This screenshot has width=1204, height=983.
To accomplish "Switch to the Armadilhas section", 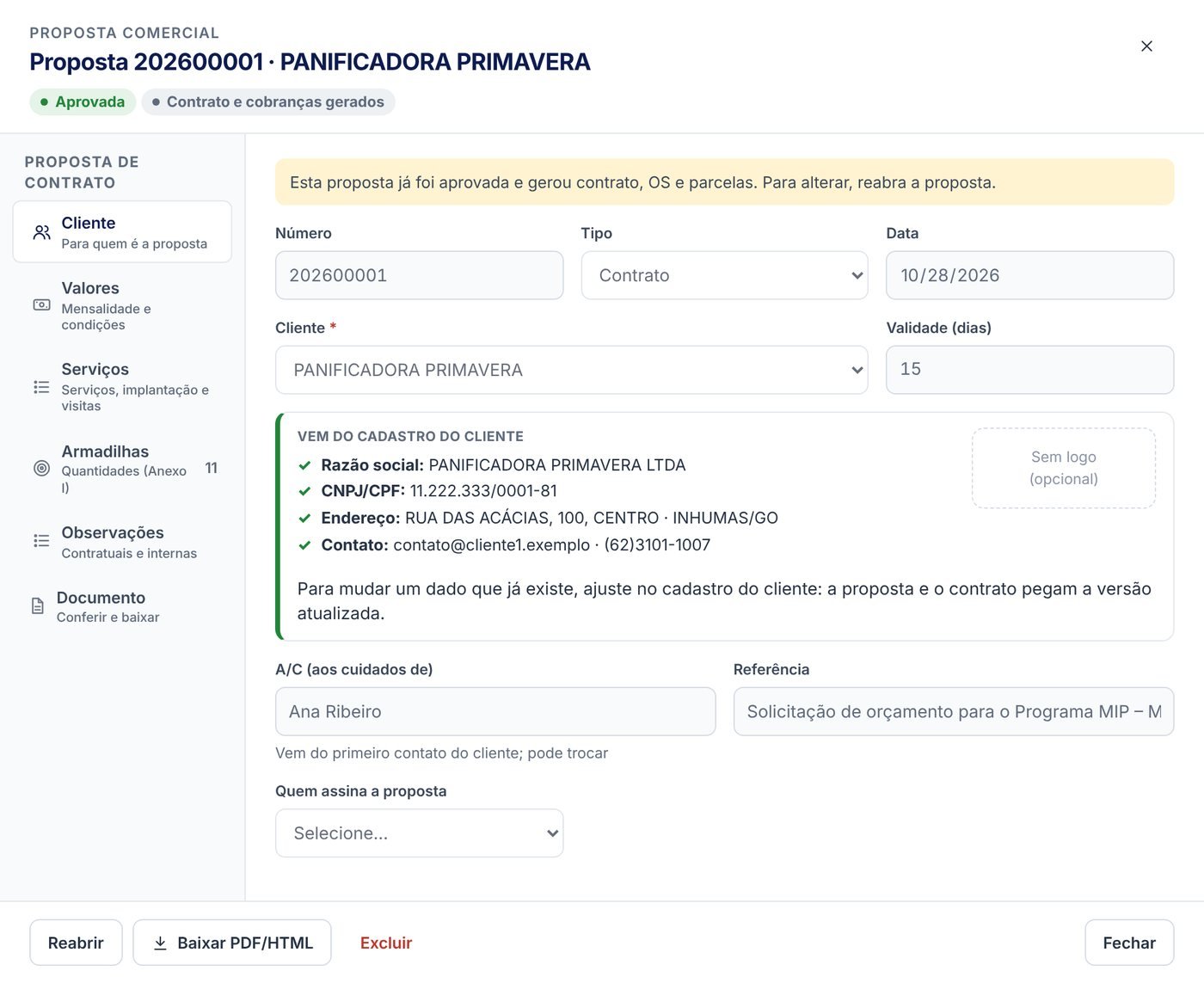I will (x=122, y=468).
